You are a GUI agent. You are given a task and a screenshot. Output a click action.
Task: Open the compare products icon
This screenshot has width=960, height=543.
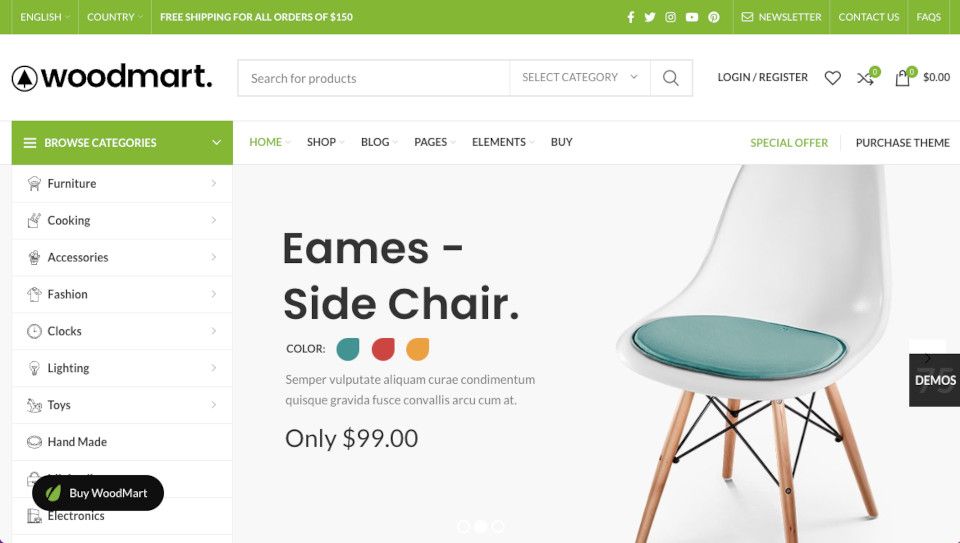pos(865,78)
